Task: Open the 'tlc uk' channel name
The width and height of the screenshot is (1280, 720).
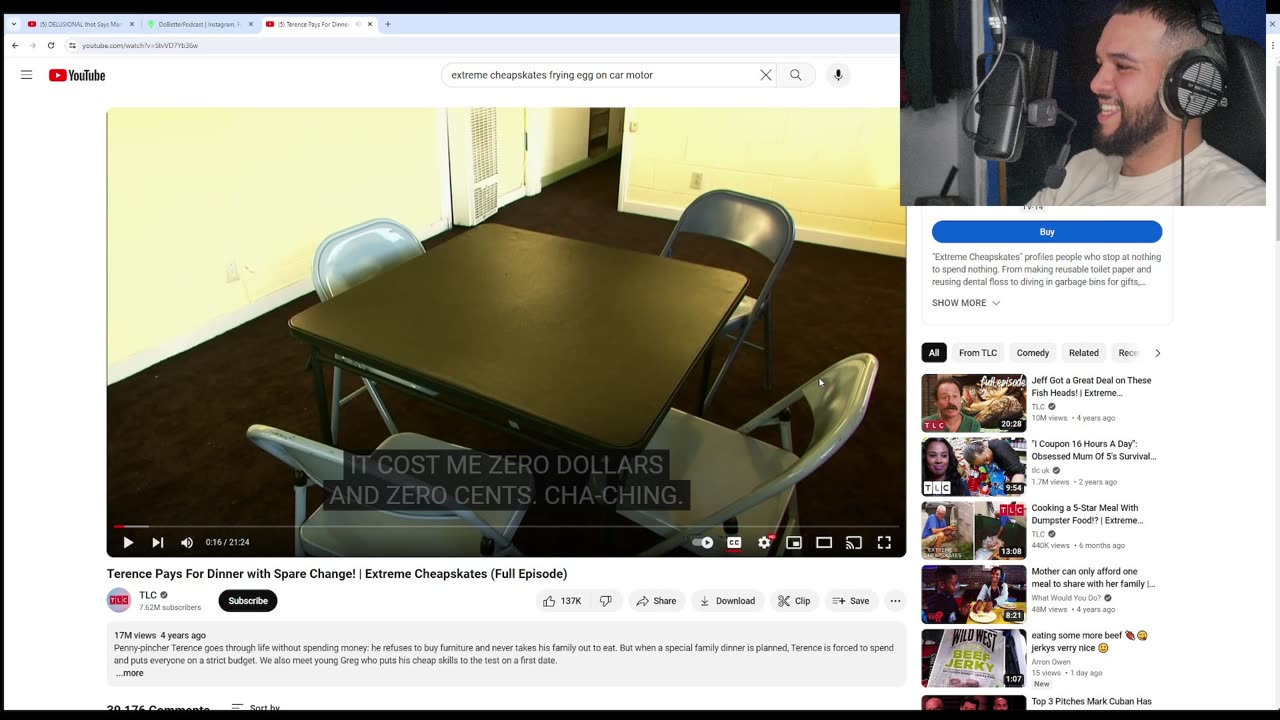Action: coord(1041,470)
